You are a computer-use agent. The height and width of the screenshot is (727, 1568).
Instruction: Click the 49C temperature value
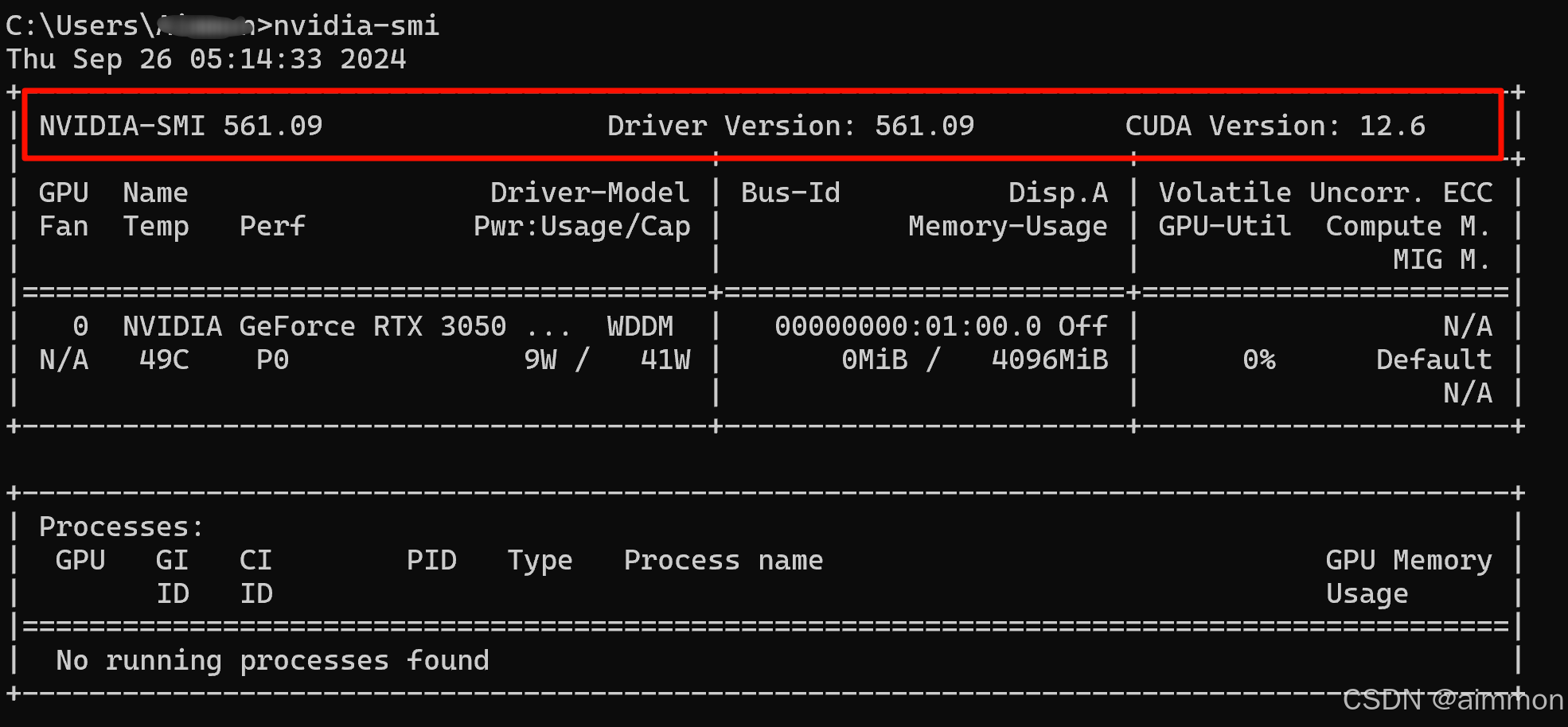(x=164, y=360)
